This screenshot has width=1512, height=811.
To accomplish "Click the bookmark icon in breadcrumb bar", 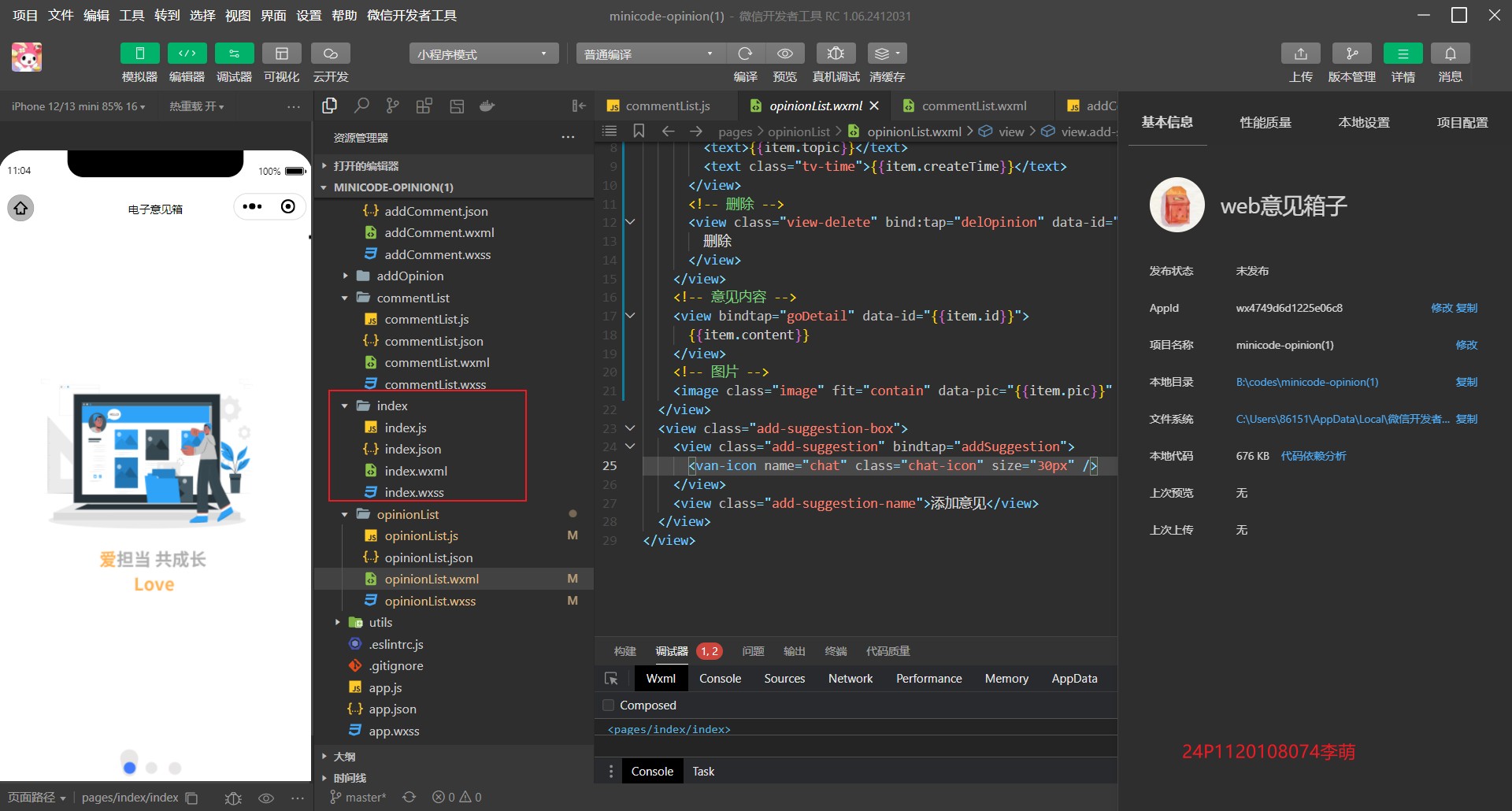I will (x=639, y=131).
